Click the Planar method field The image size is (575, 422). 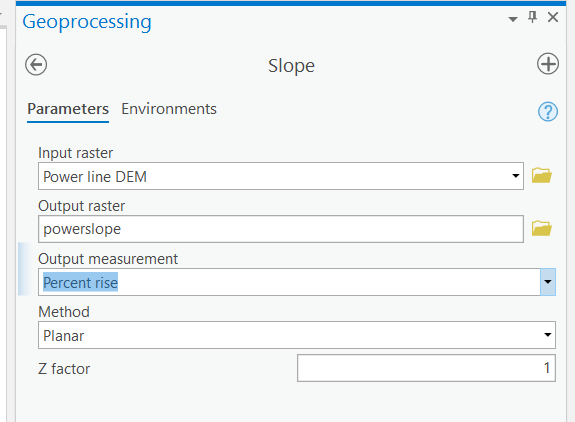coord(297,335)
